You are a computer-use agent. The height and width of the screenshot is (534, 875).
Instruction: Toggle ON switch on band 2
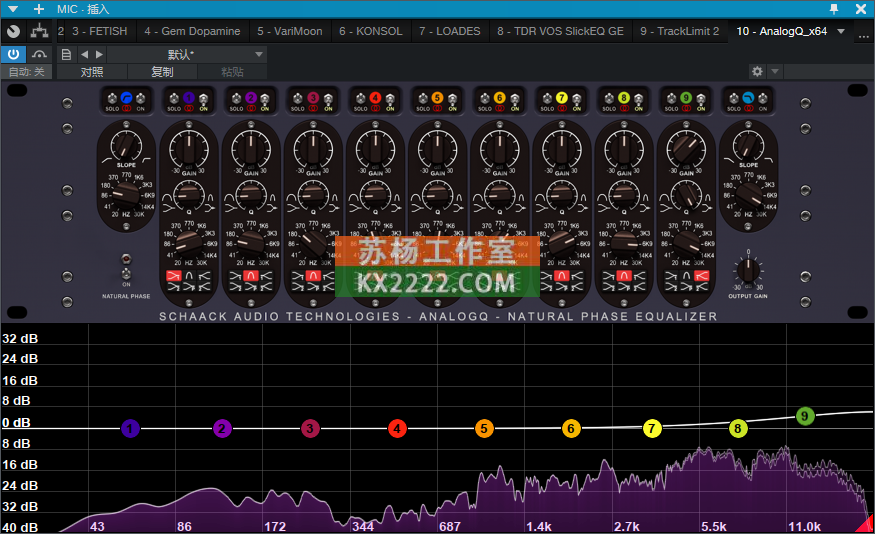[265, 99]
